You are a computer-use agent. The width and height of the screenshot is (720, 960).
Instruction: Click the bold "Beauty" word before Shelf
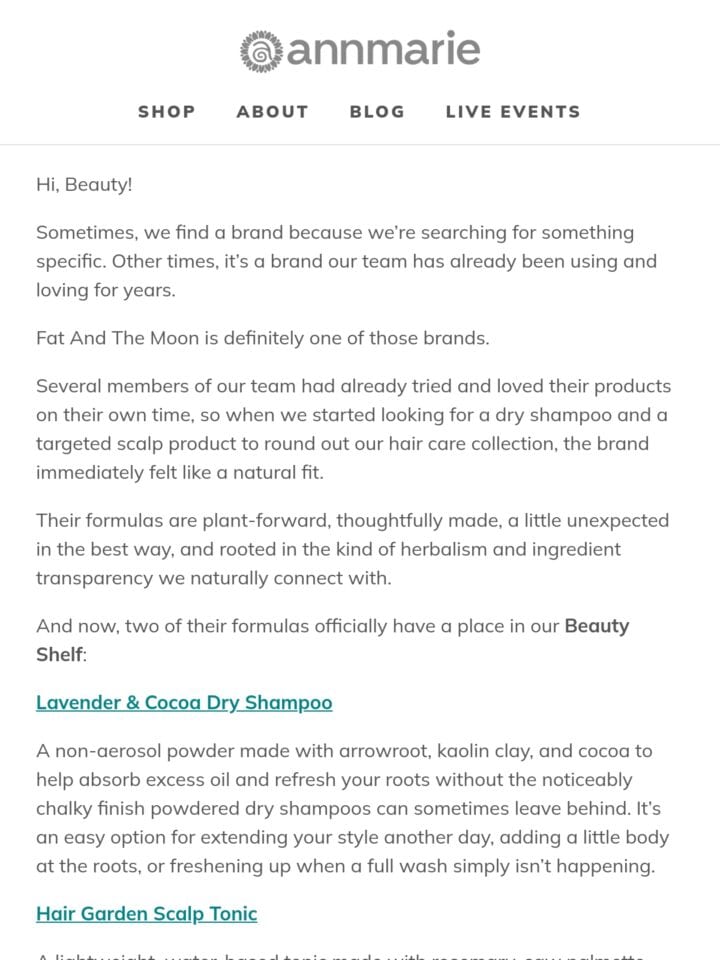tap(597, 626)
